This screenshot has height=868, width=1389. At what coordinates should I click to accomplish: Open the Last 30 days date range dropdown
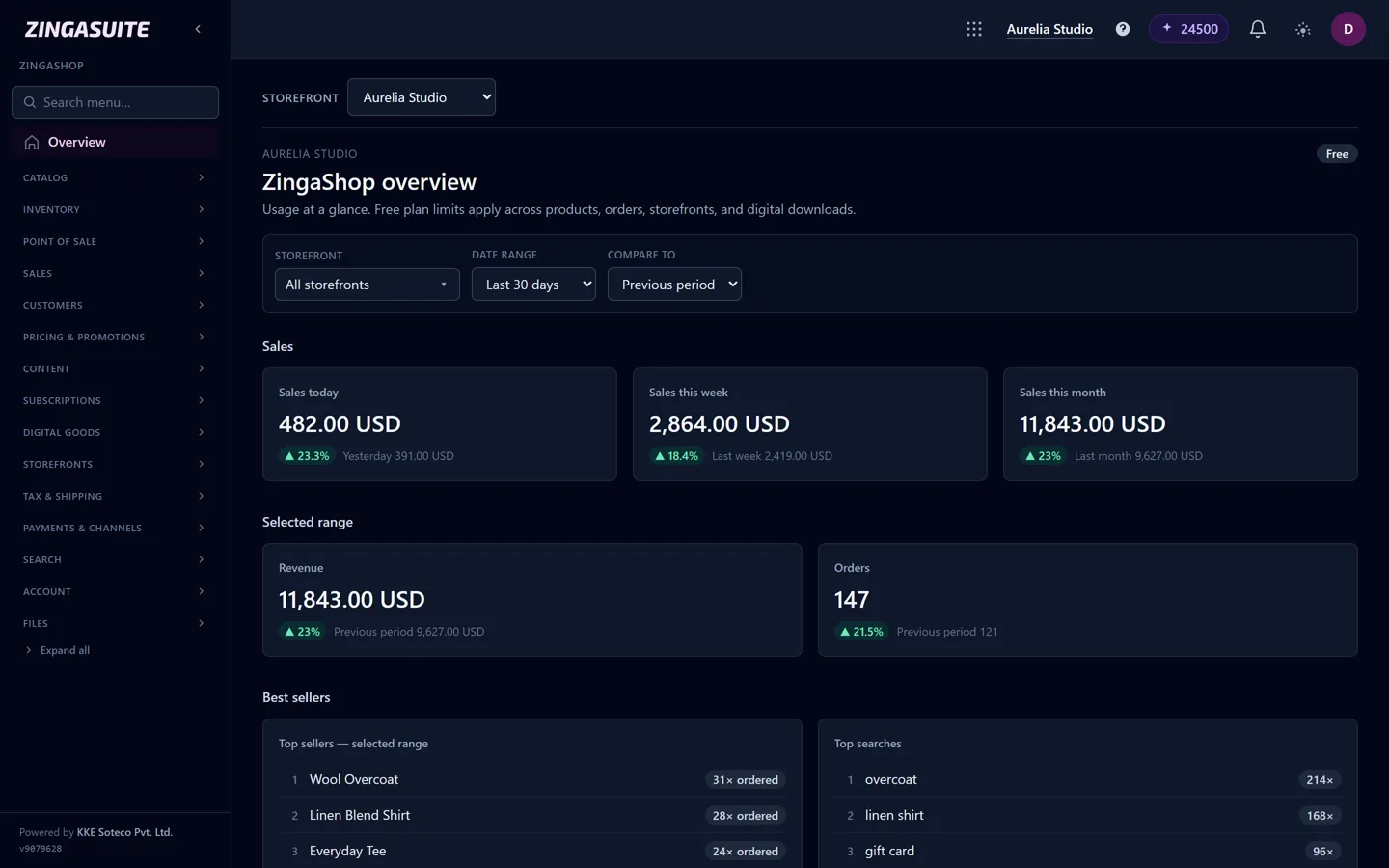533,285
